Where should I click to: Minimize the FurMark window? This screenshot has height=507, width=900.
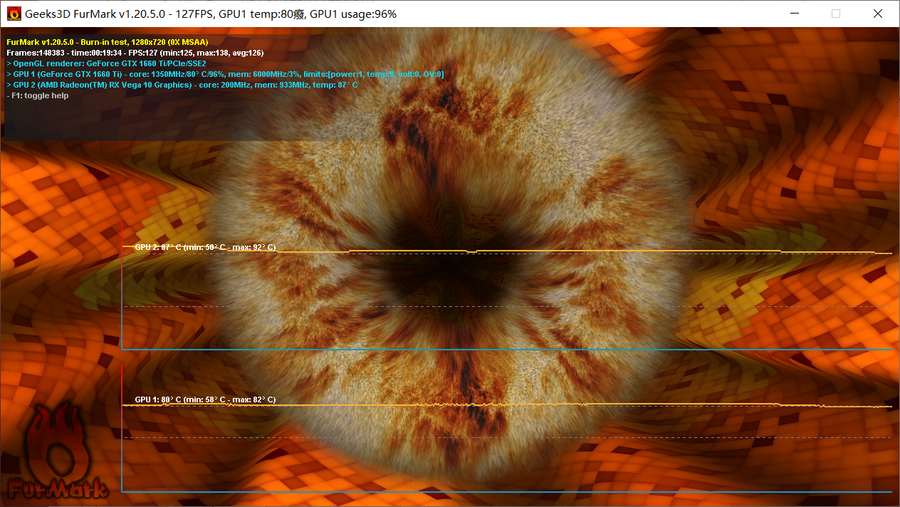point(791,14)
